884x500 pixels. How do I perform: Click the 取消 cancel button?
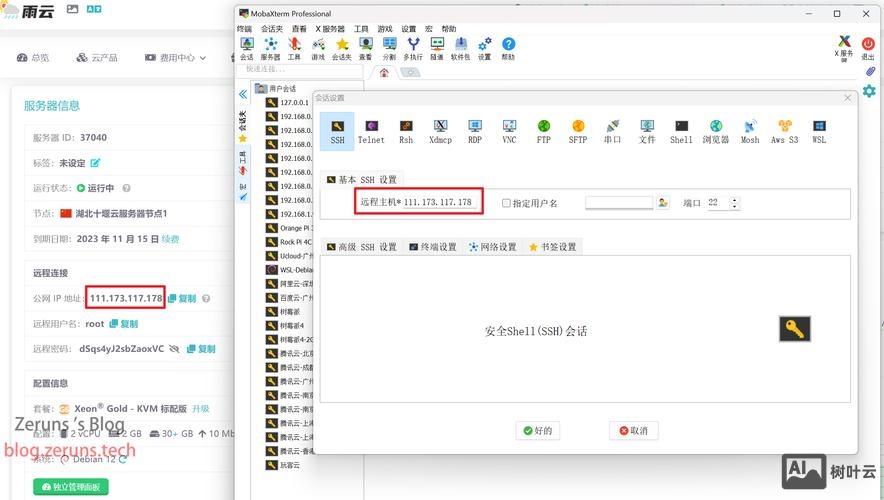coord(633,431)
